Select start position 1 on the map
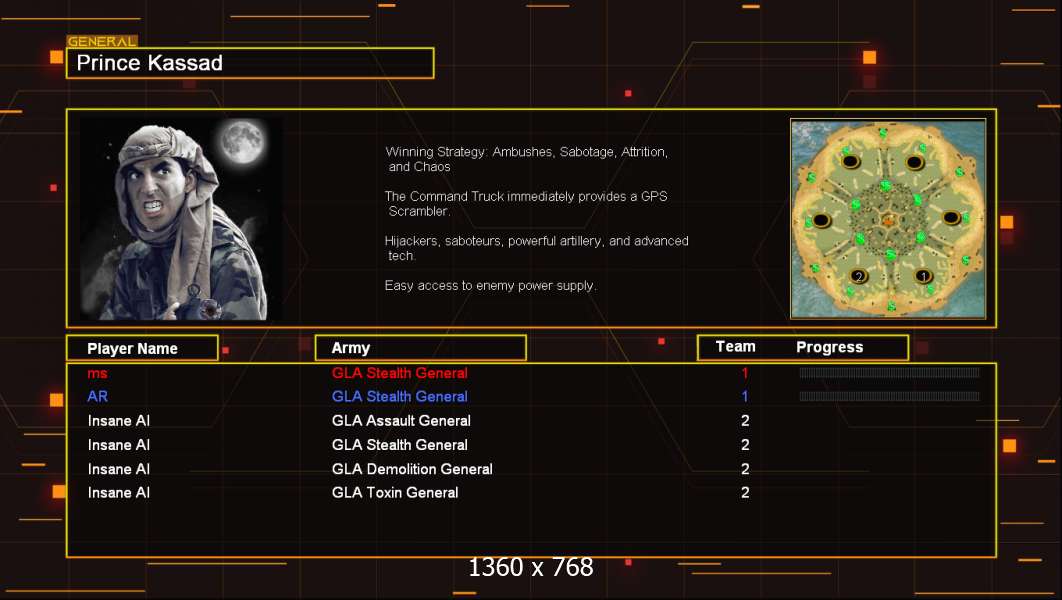 click(922, 276)
